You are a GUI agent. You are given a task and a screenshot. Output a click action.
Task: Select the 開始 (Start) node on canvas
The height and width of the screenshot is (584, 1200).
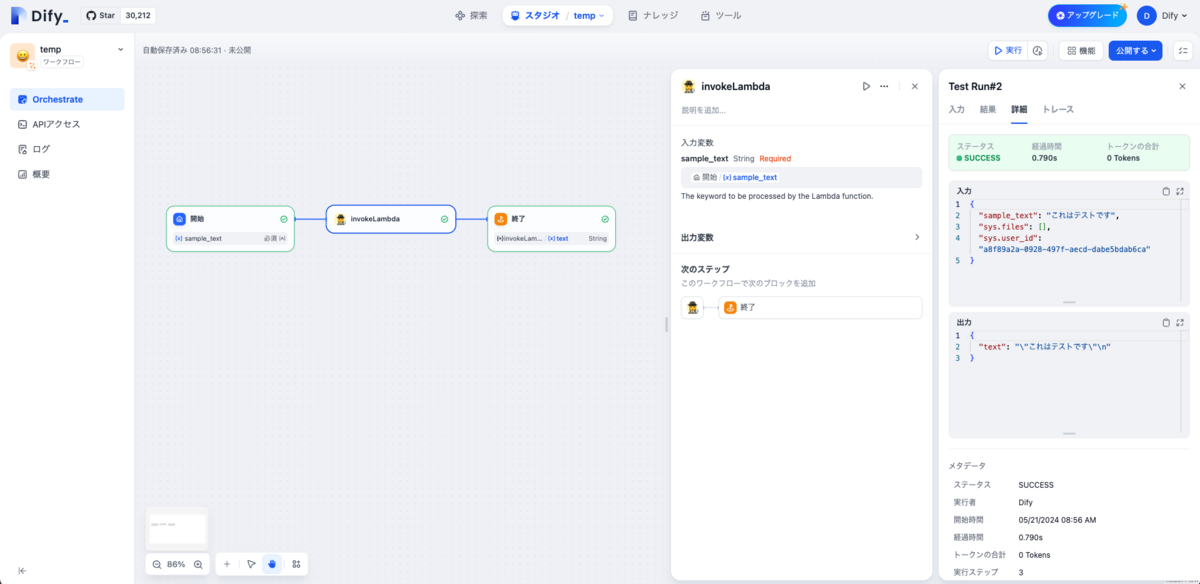pos(230,228)
